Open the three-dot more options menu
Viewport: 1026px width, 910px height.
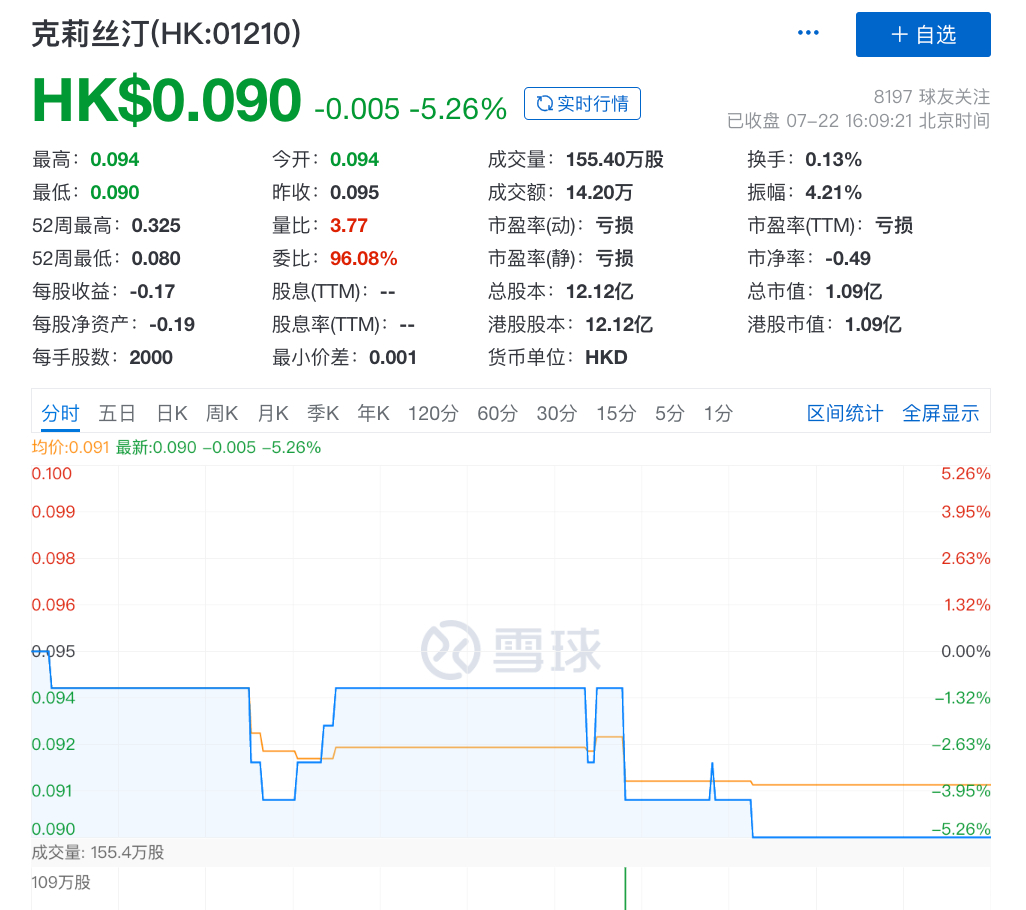pyautogui.click(x=808, y=33)
